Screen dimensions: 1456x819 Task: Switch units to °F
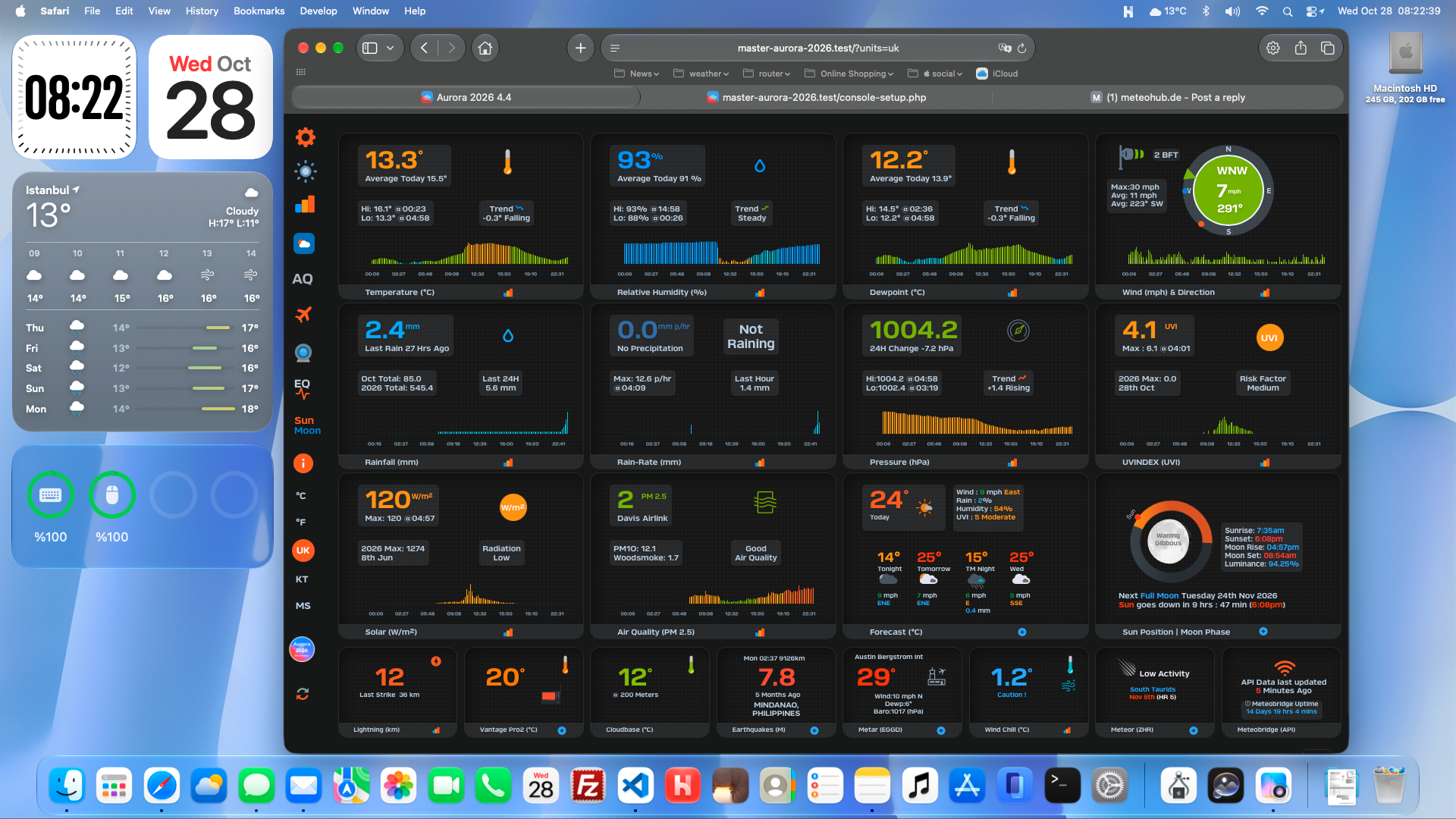click(x=301, y=522)
